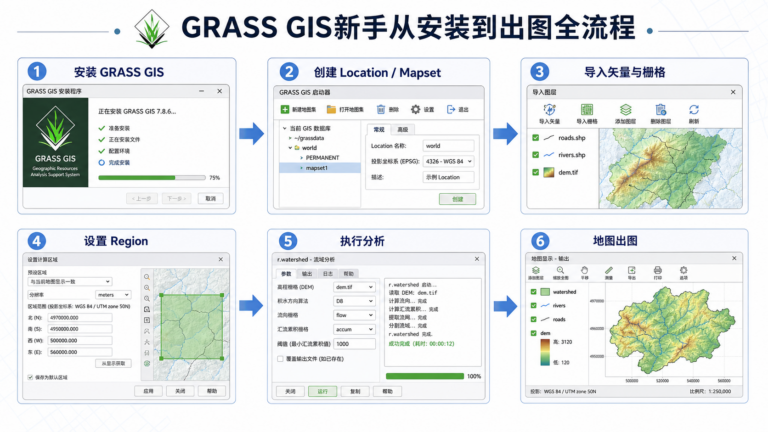Screen dimensions: 768x432
Task: Click the New Mapset plus icon in GRASS GIS launcher
Action: coord(285,109)
